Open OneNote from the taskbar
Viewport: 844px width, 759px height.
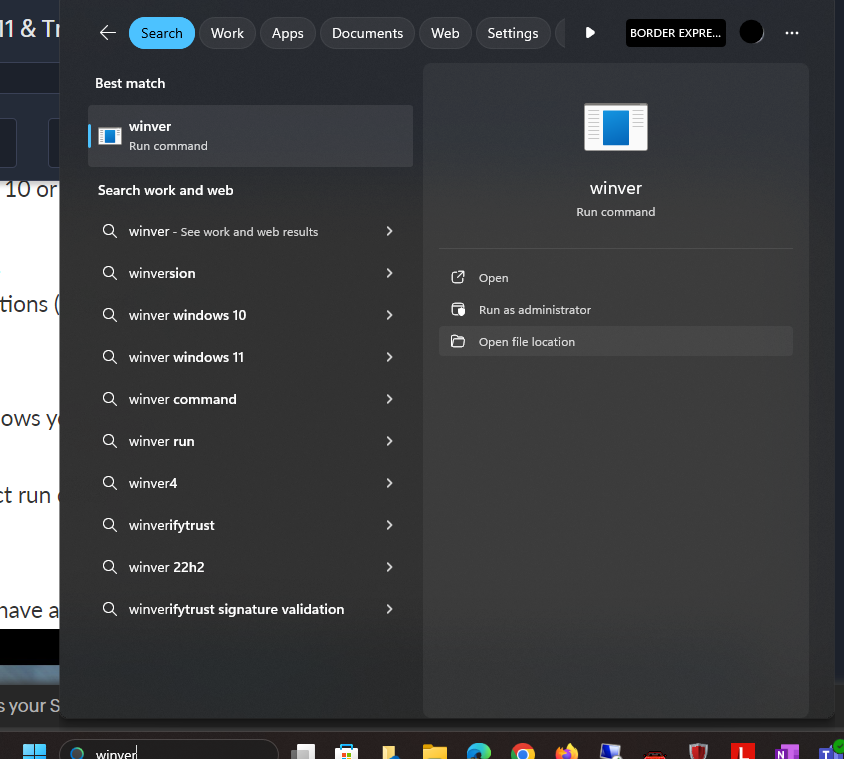coord(786,752)
